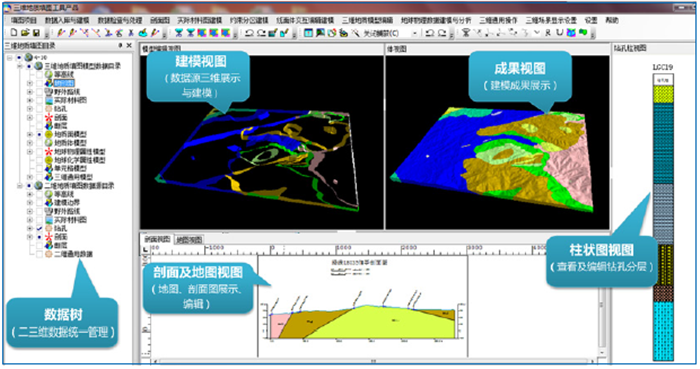Click the green toolbar icon at far right
The image size is (700, 369).
(x=583, y=33)
